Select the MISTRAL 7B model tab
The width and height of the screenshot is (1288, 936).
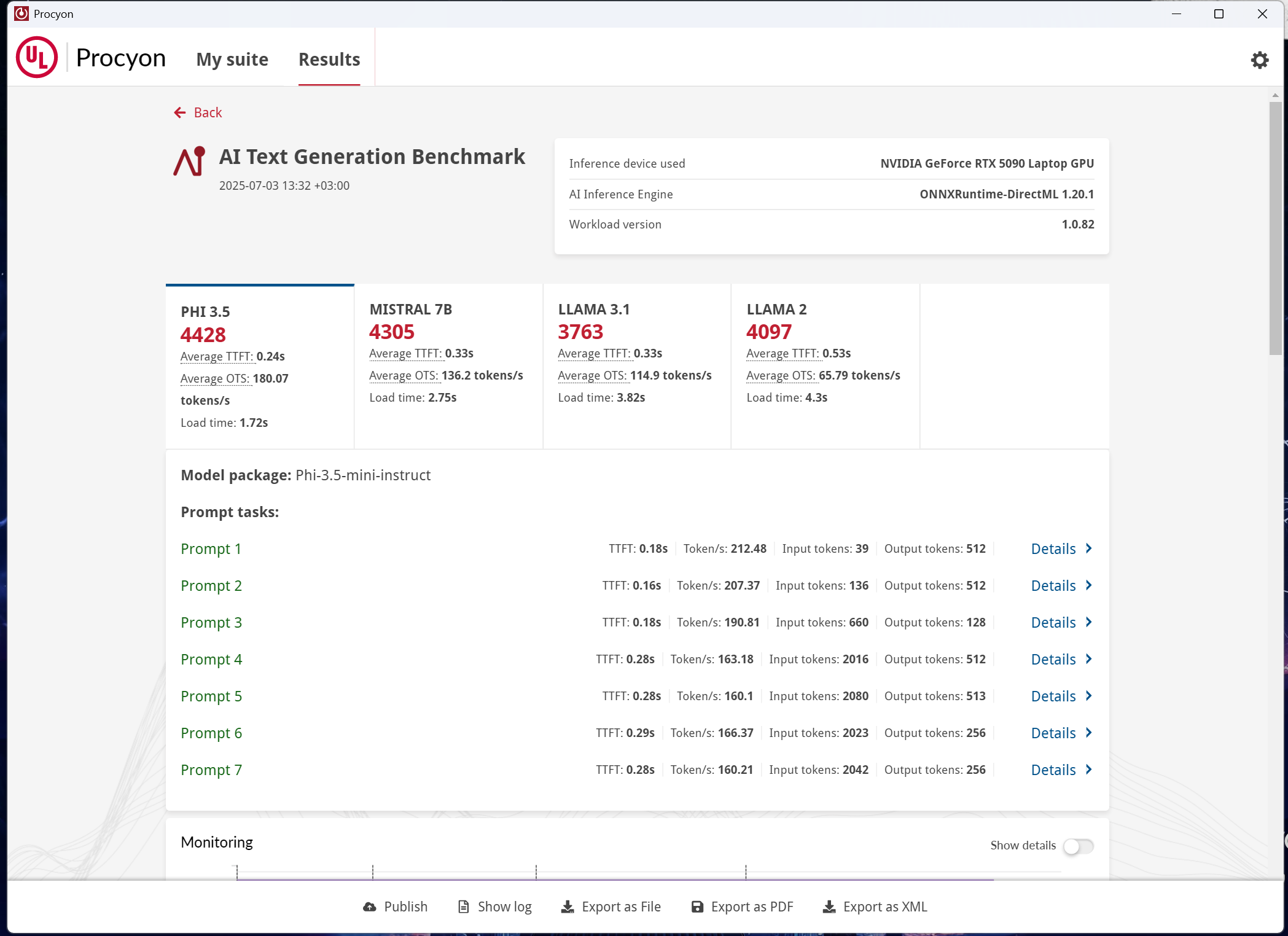[x=448, y=367]
